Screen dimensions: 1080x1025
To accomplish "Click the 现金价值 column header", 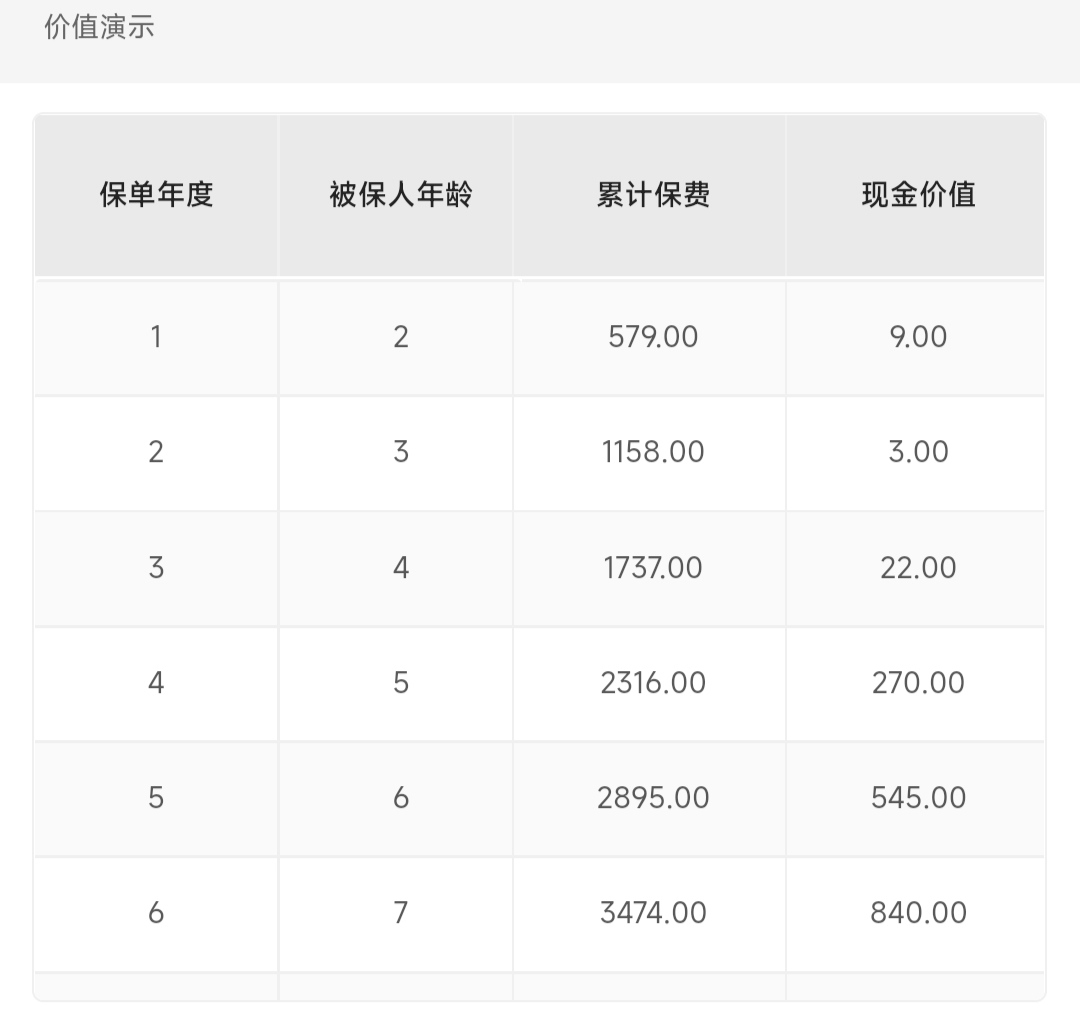I will 918,195.
